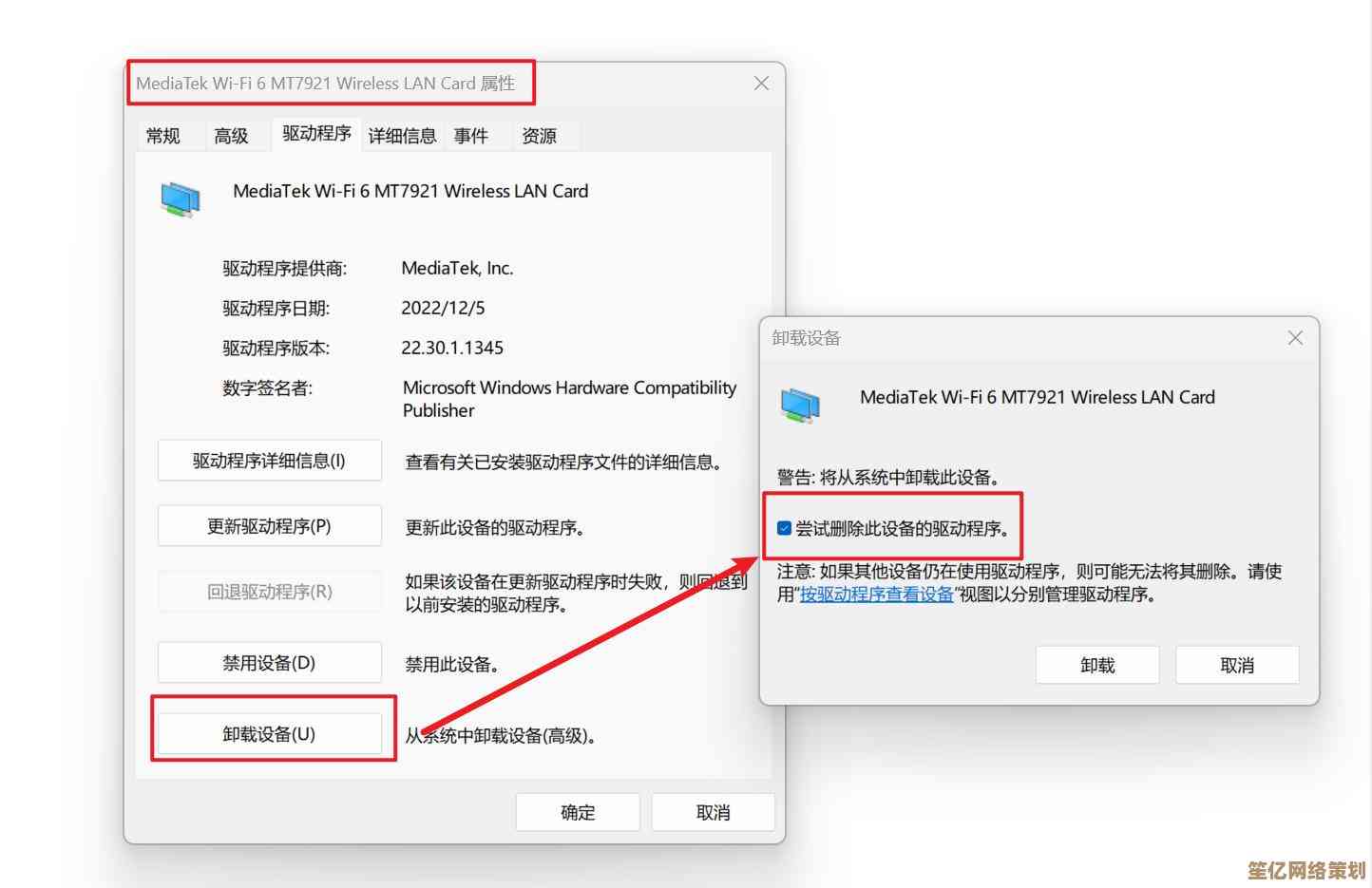The width and height of the screenshot is (1372, 888).
Task: Click 取消 in the uninstall dialog
Action: (x=1237, y=665)
